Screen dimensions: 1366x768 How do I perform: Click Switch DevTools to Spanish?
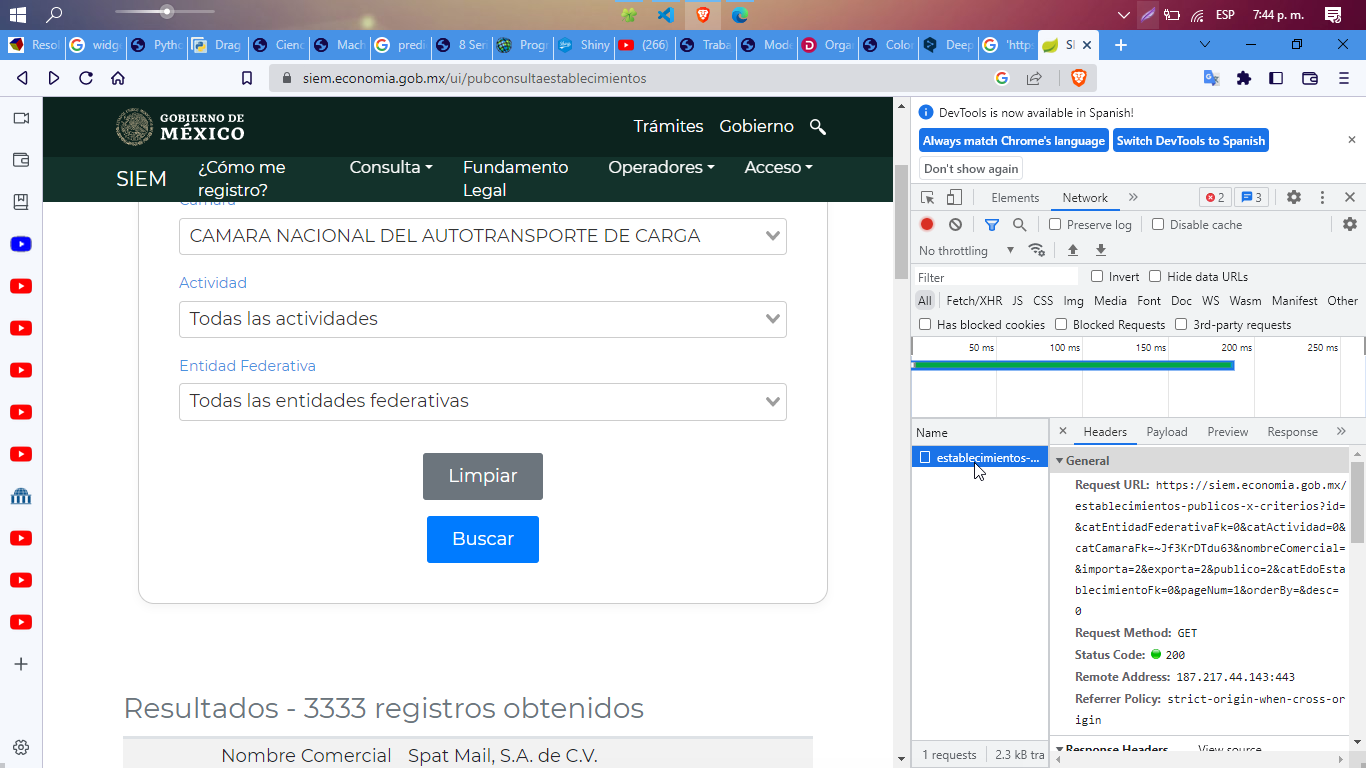coord(1190,140)
